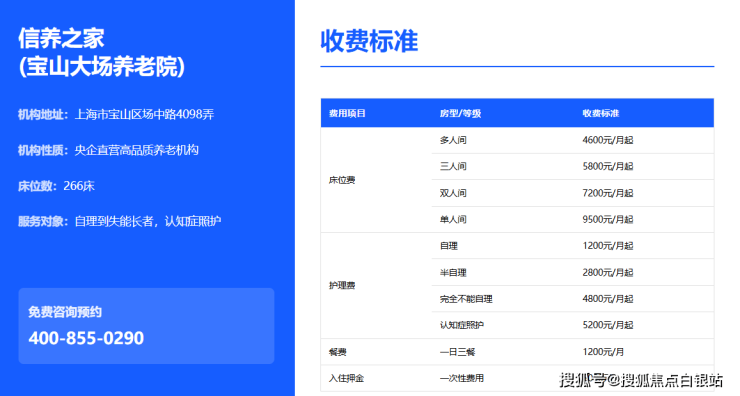Click the 服务对象 label
Image resolution: width=740 pixels, height=396 pixels.
click(43, 221)
